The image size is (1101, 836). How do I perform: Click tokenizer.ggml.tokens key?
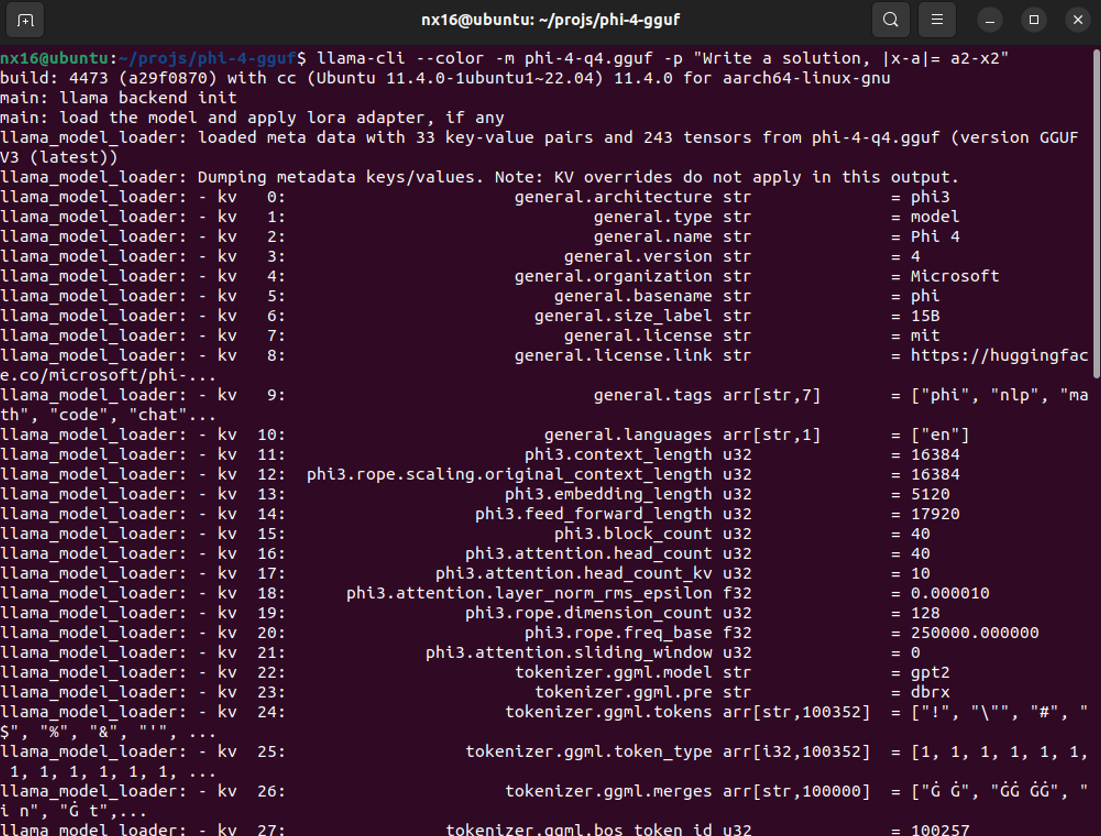pos(608,712)
